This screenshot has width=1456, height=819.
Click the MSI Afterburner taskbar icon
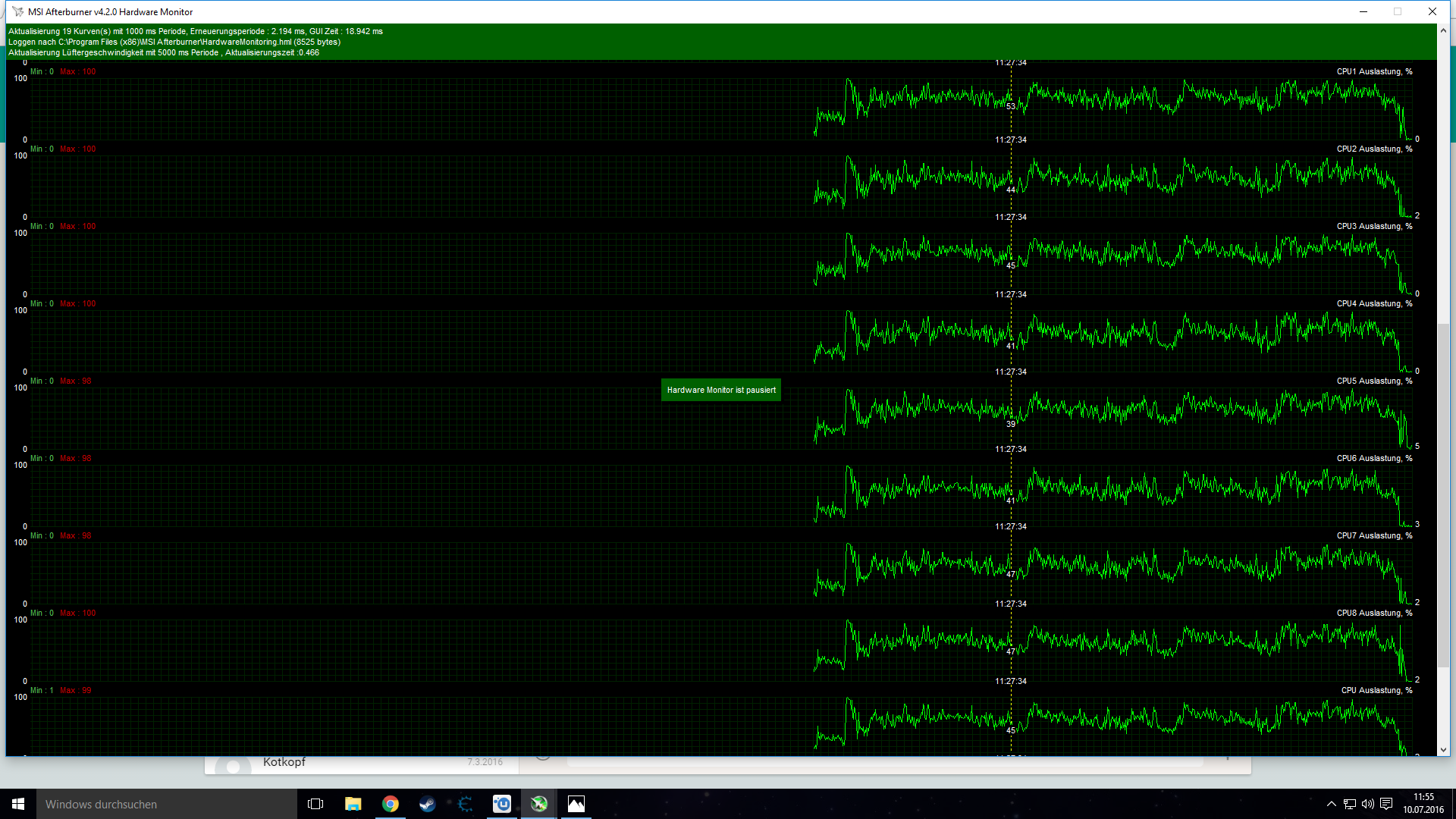coord(539,804)
